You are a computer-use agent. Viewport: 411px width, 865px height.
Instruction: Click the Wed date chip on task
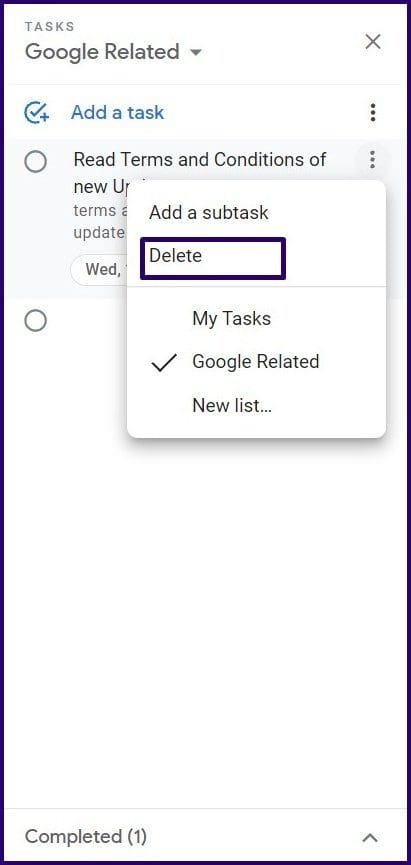100,270
